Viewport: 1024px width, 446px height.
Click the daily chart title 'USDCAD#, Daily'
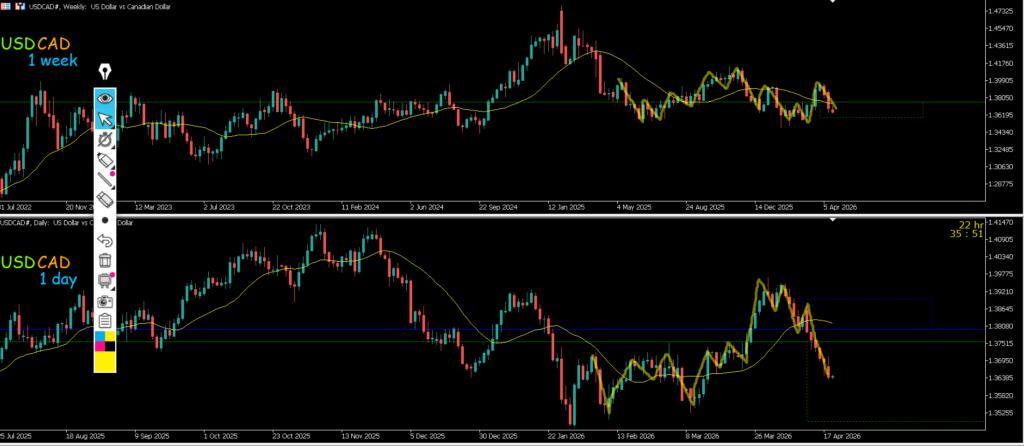coord(22,223)
